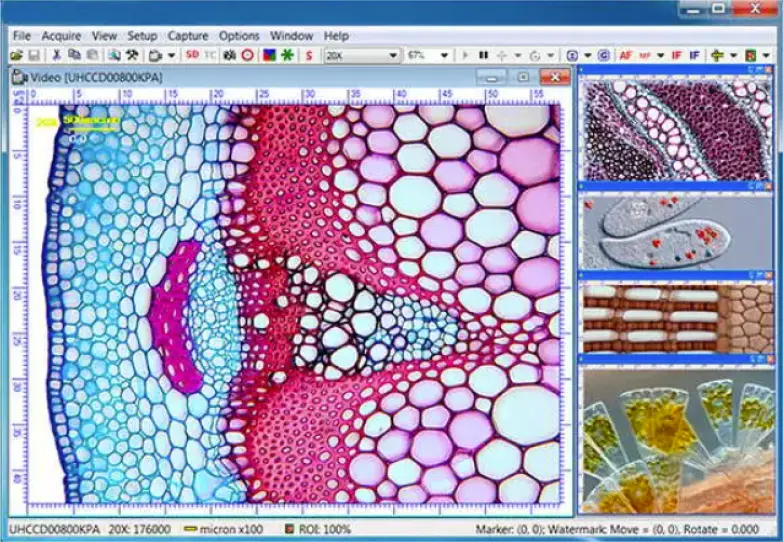Open the Window menu
The image size is (783, 542).
coord(292,36)
